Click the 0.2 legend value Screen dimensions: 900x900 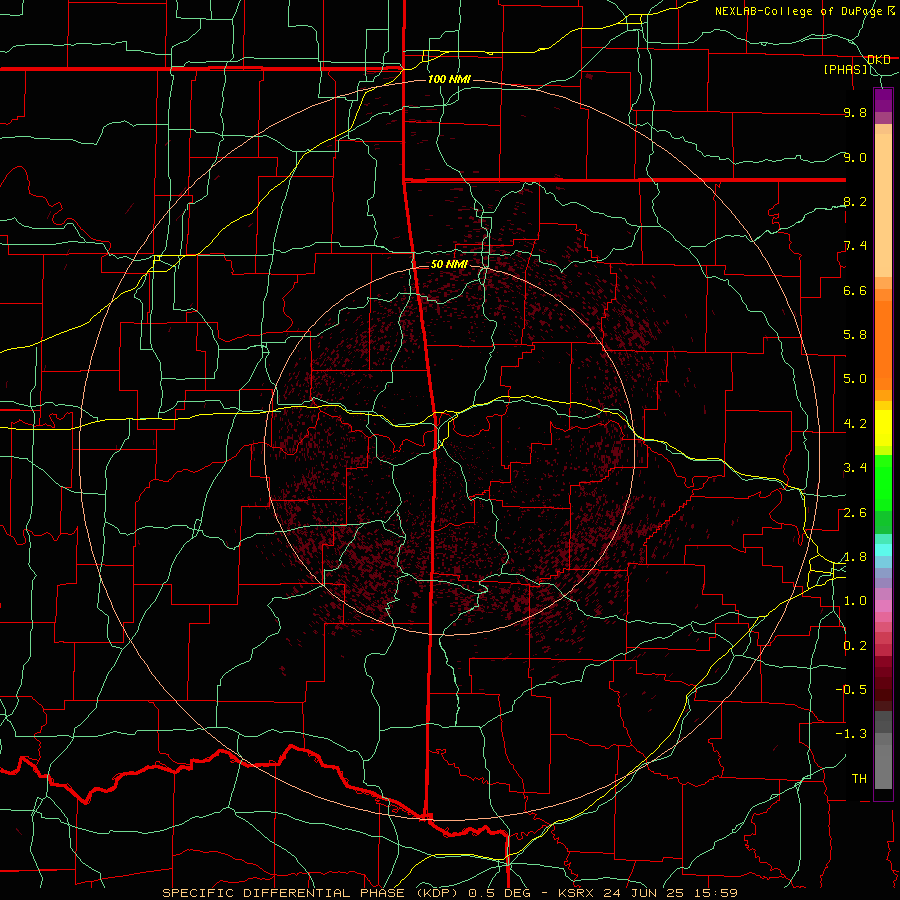coord(855,646)
